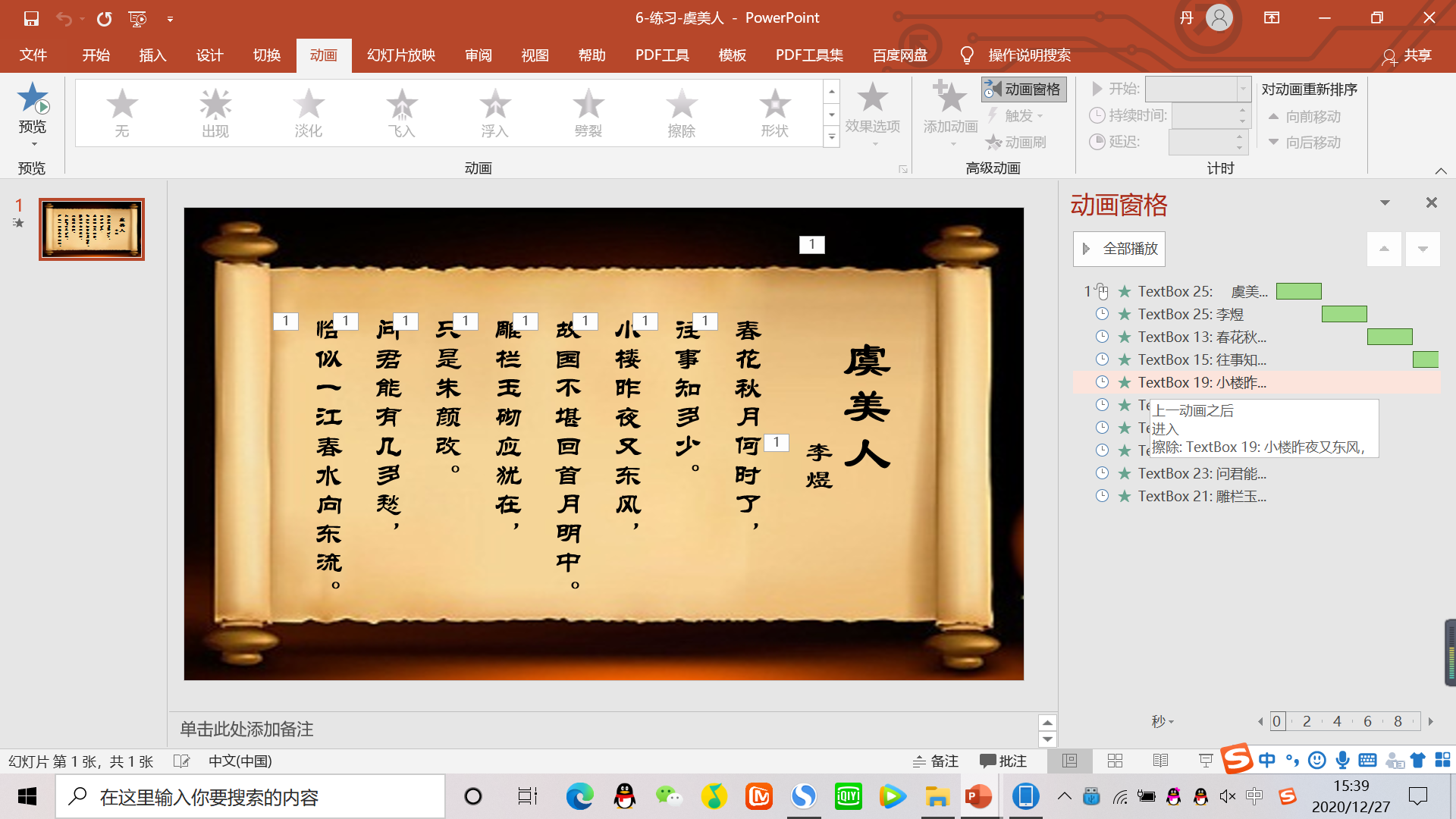Toggle the 动画窗格 animation pane button

tap(1024, 89)
